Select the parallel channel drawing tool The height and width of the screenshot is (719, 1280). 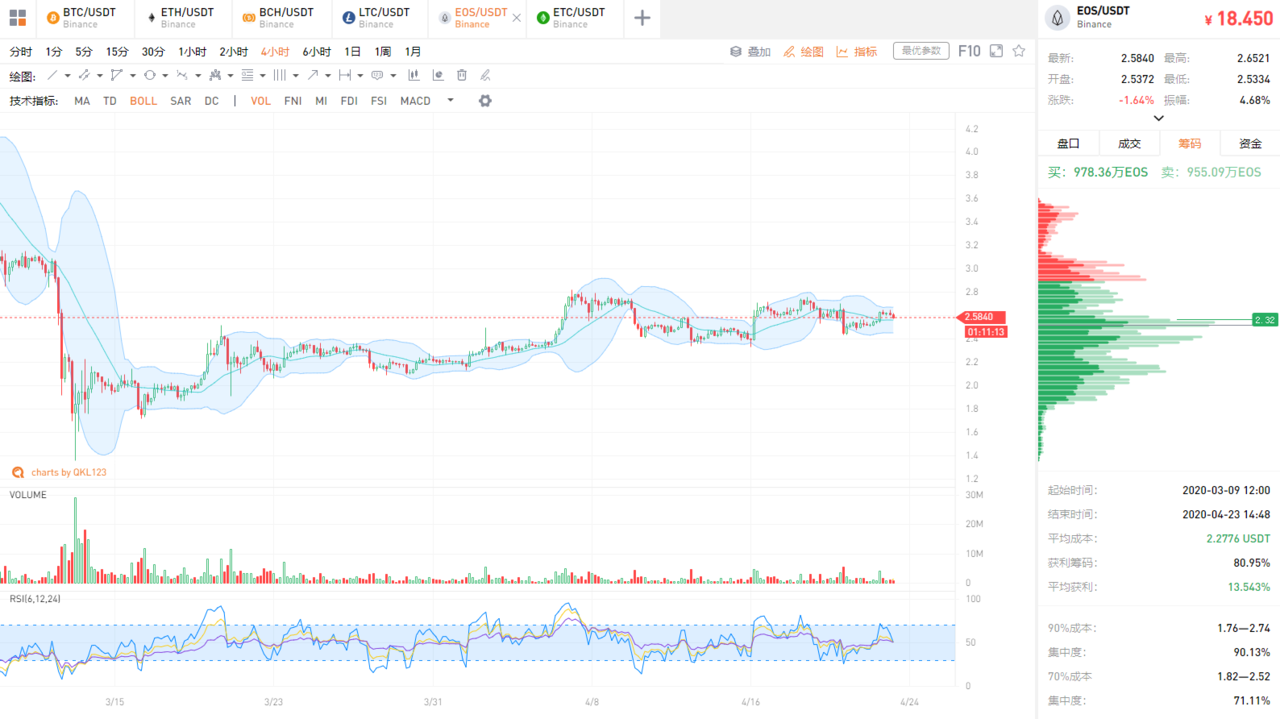click(84, 75)
